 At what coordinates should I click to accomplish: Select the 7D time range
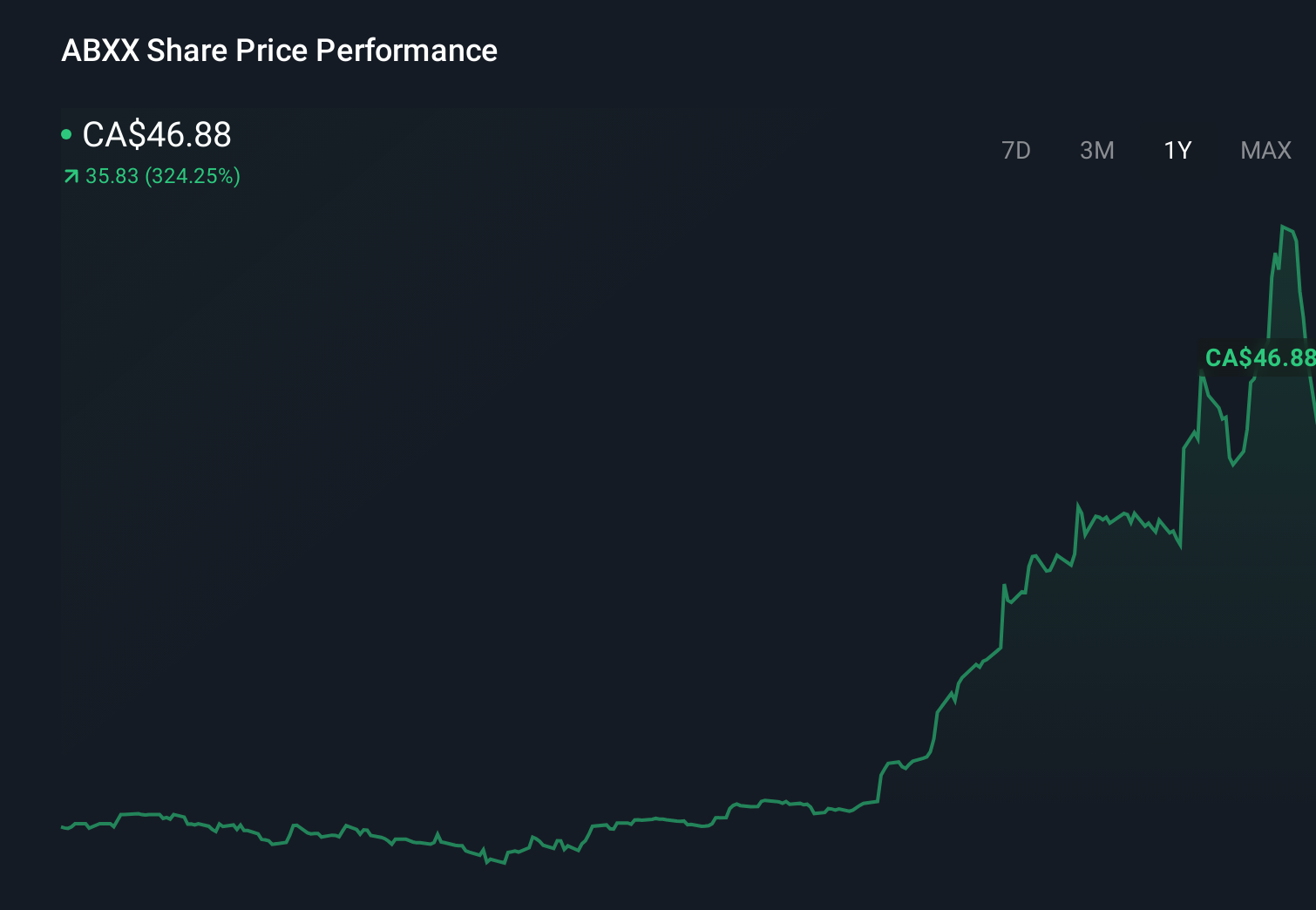click(x=1016, y=150)
